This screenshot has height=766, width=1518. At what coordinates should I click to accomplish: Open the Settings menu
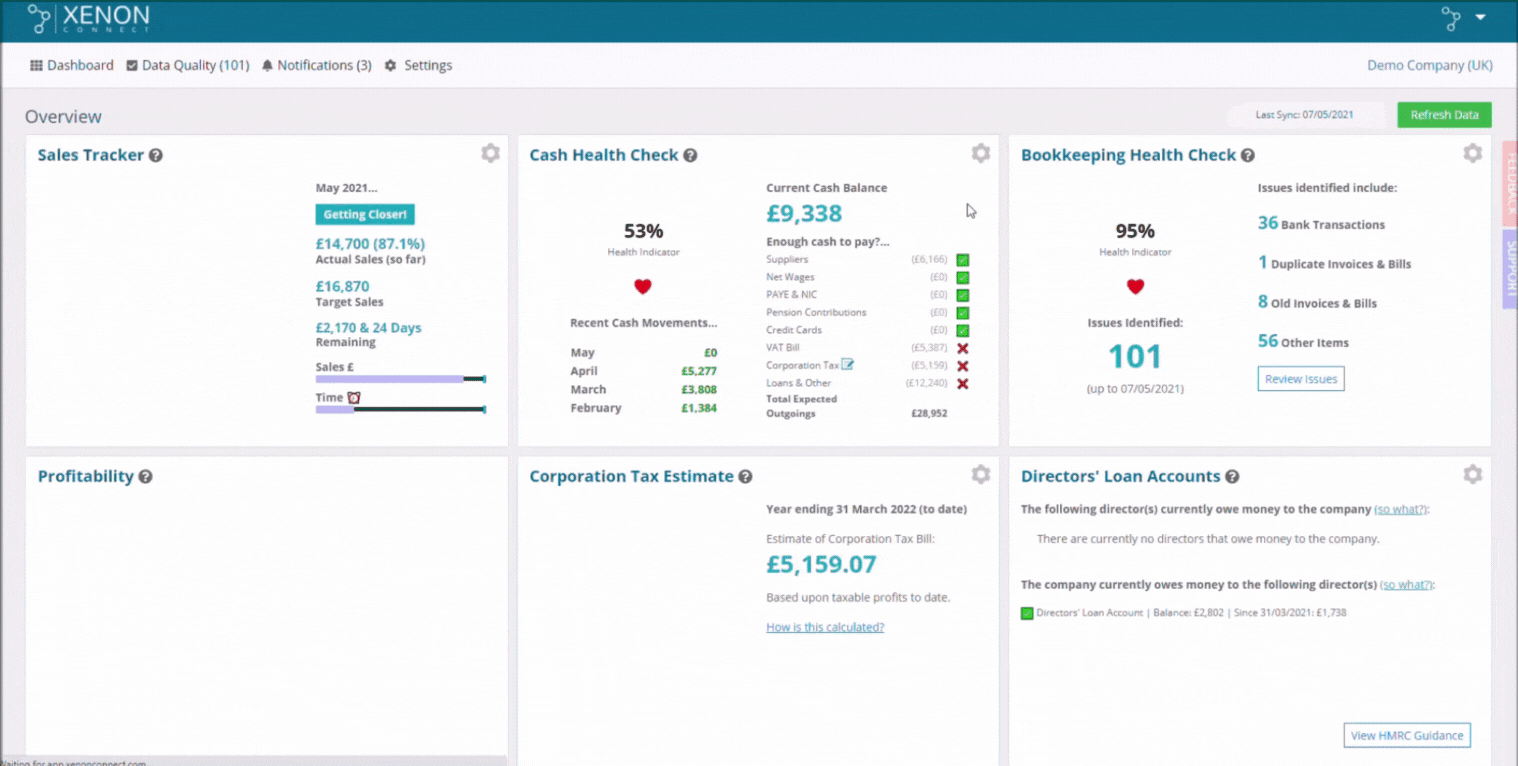[418, 65]
